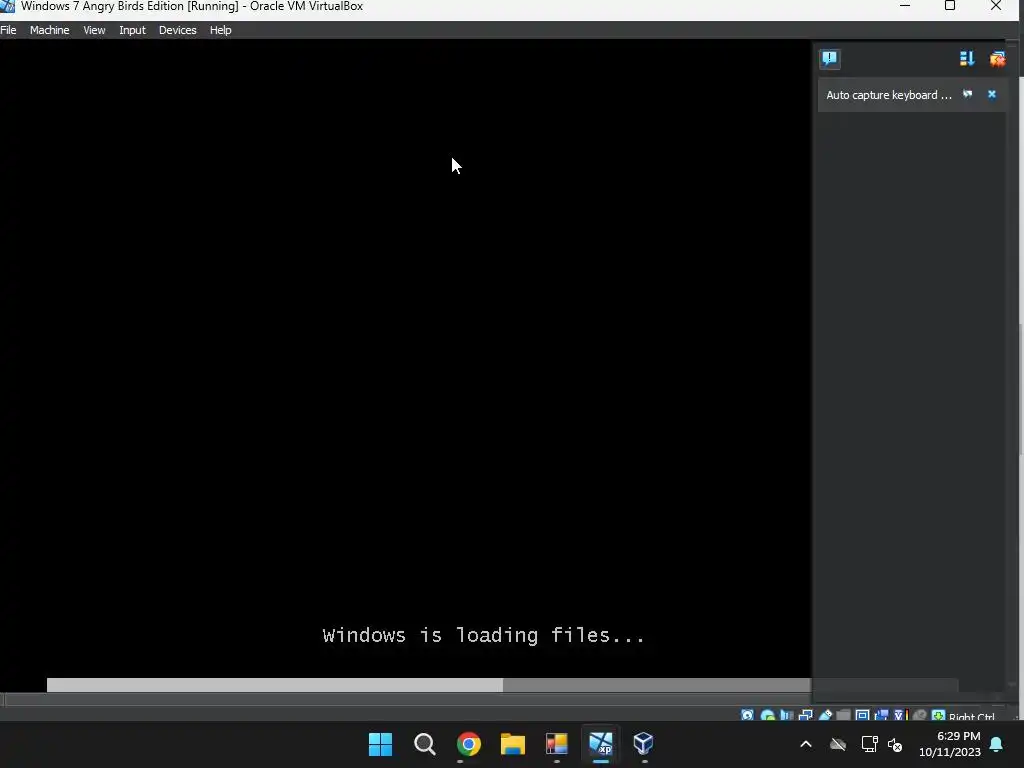Click the keep finished progresses icon
The image size is (1024, 768).
tap(967, 59)
